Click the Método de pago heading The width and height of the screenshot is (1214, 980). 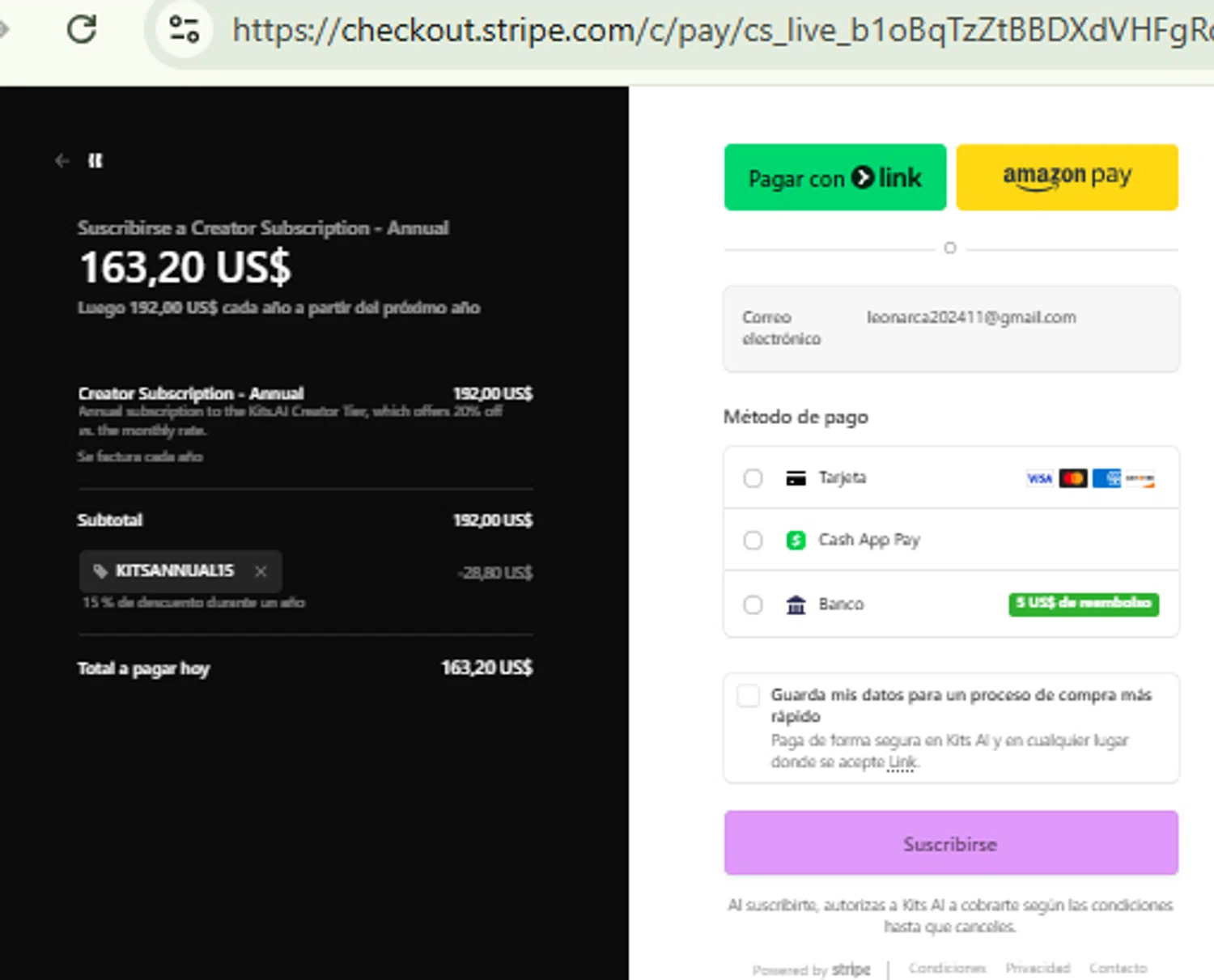(x=796, y=418)
